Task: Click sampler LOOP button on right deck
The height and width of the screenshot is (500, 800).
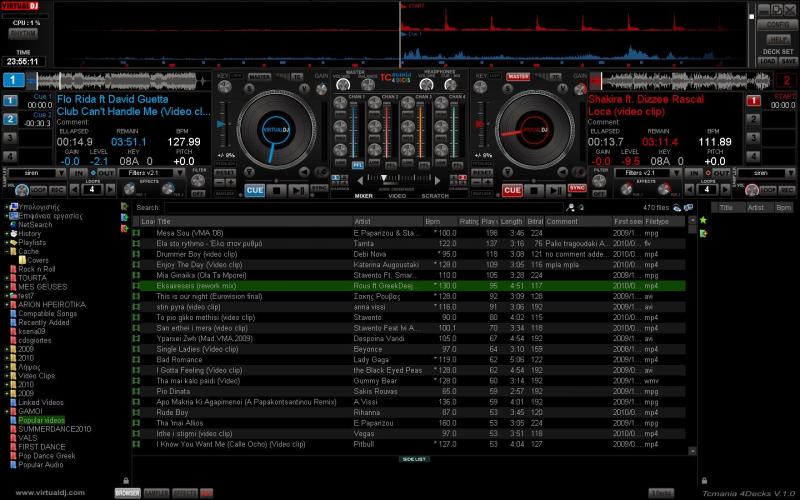Action: tap(768, 190)
